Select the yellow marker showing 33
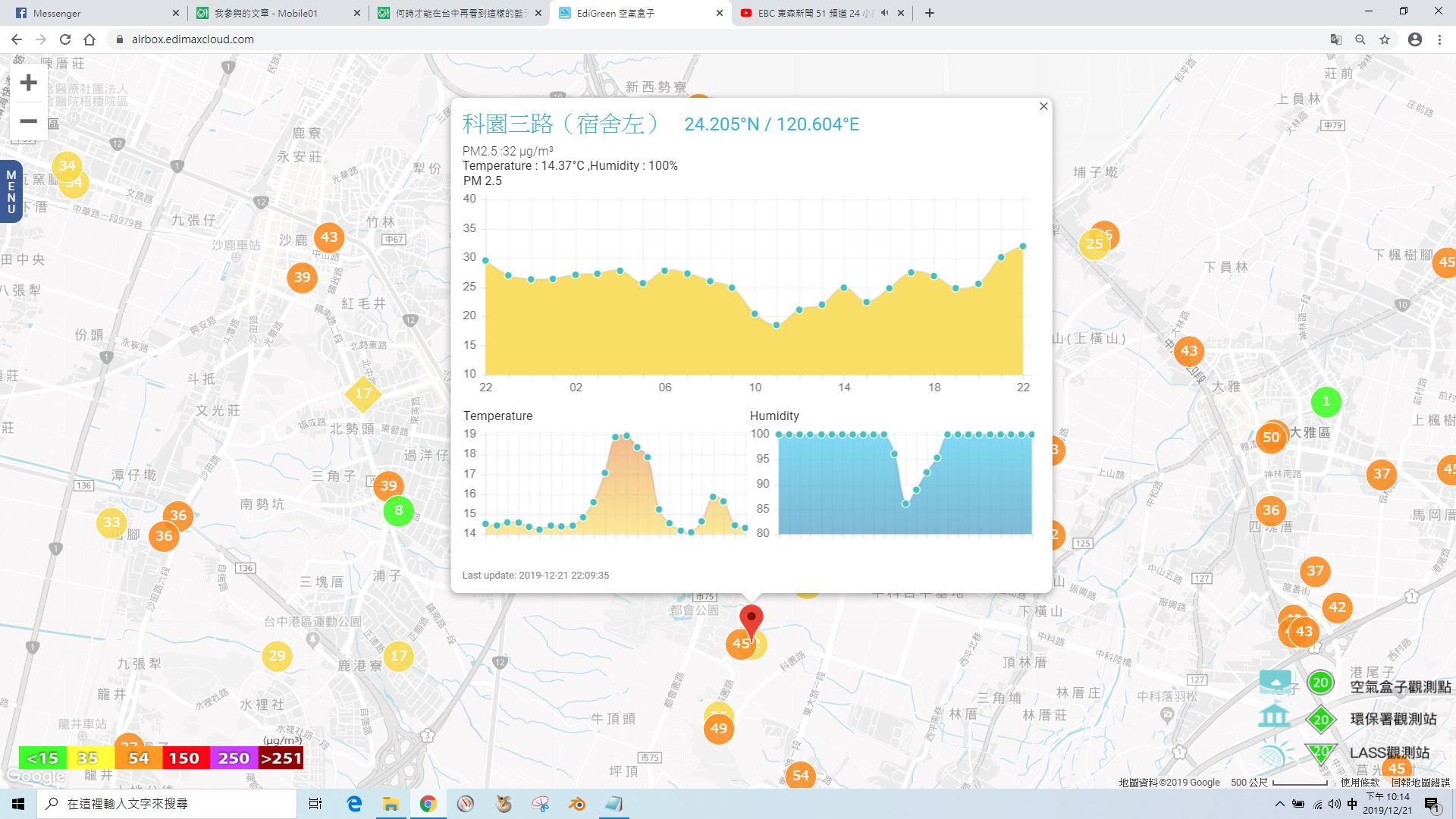1456x819 pixels. [111, 522]
